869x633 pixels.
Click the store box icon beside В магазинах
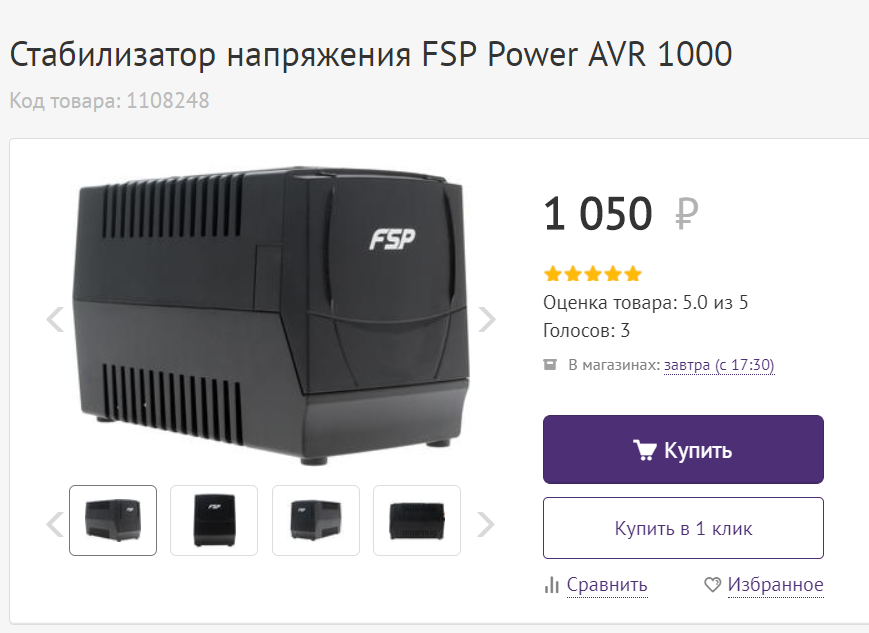(x=550, y=365)
